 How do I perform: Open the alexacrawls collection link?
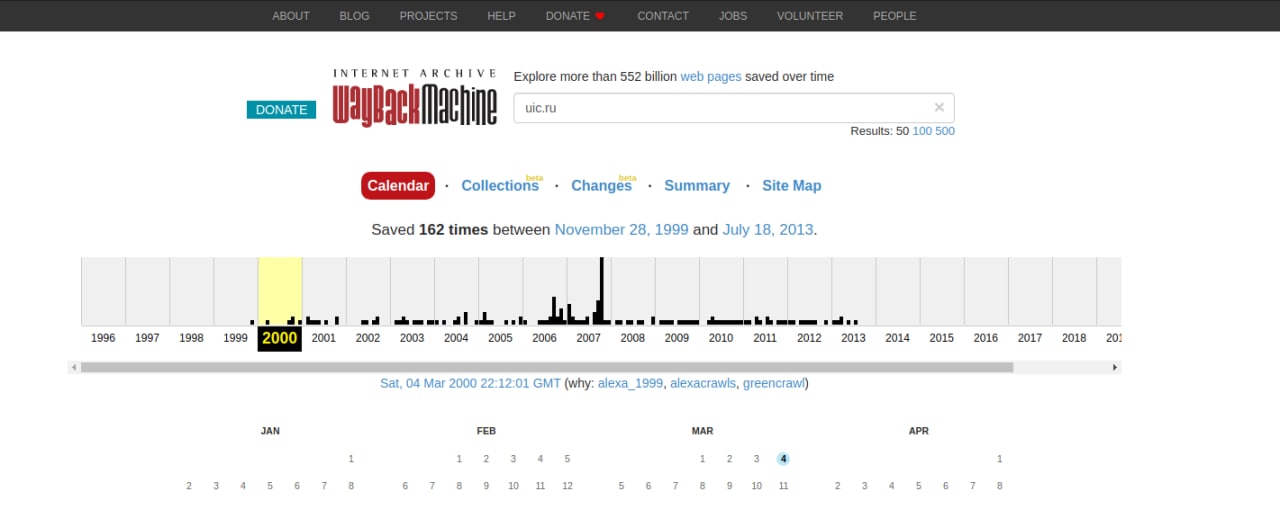coord(703,383)
